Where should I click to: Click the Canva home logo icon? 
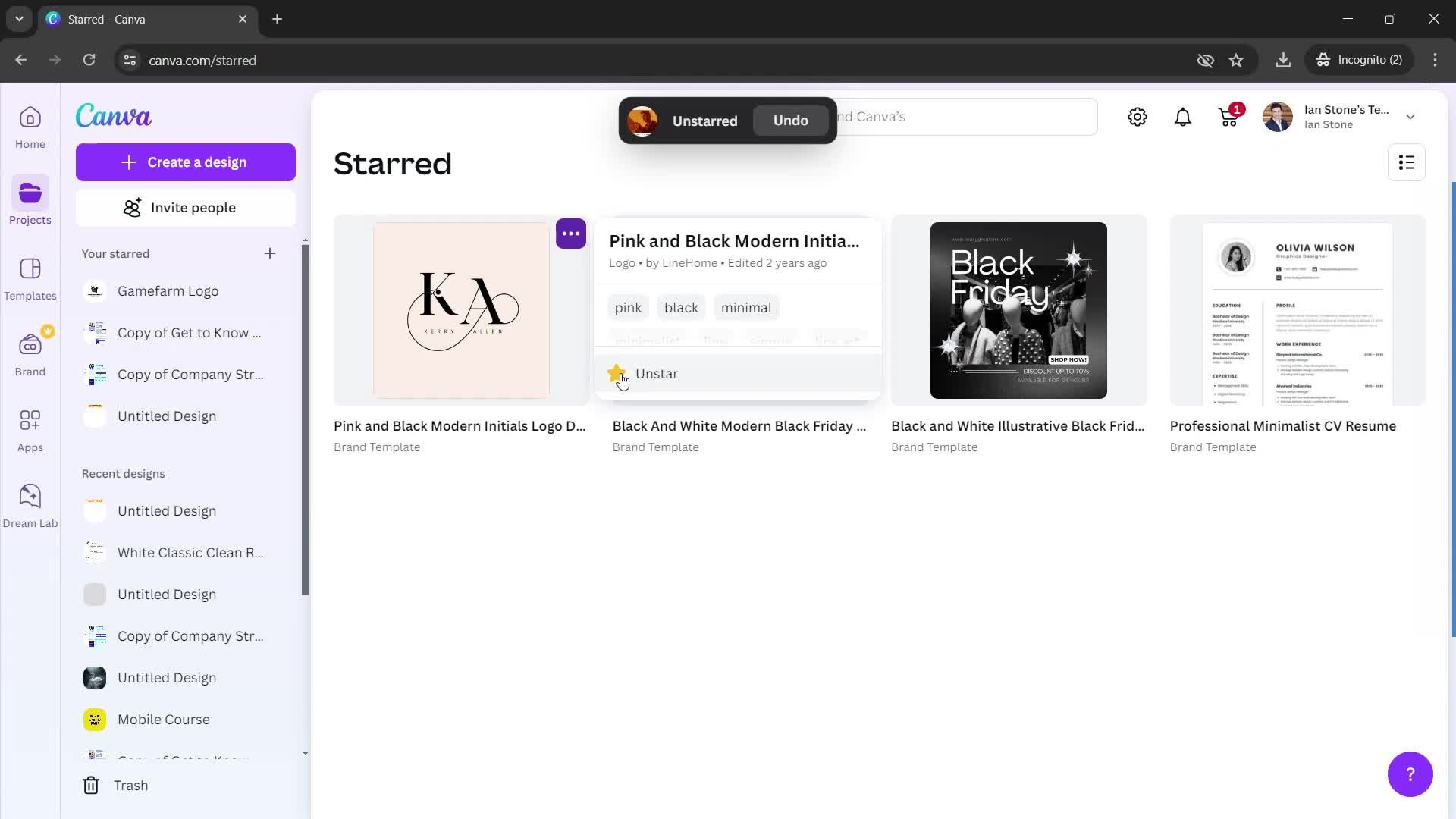[113, 116]
